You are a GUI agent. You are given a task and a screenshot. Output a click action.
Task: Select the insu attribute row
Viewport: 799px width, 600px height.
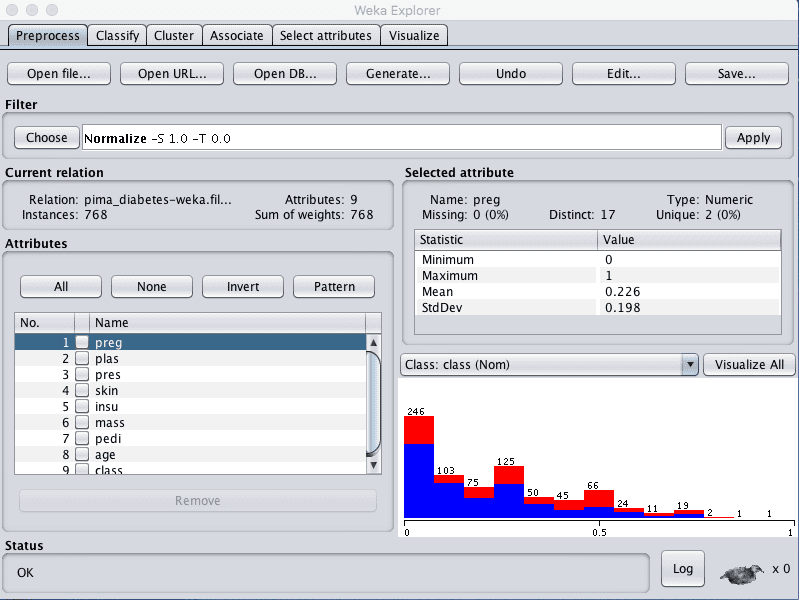pos(190,406)
